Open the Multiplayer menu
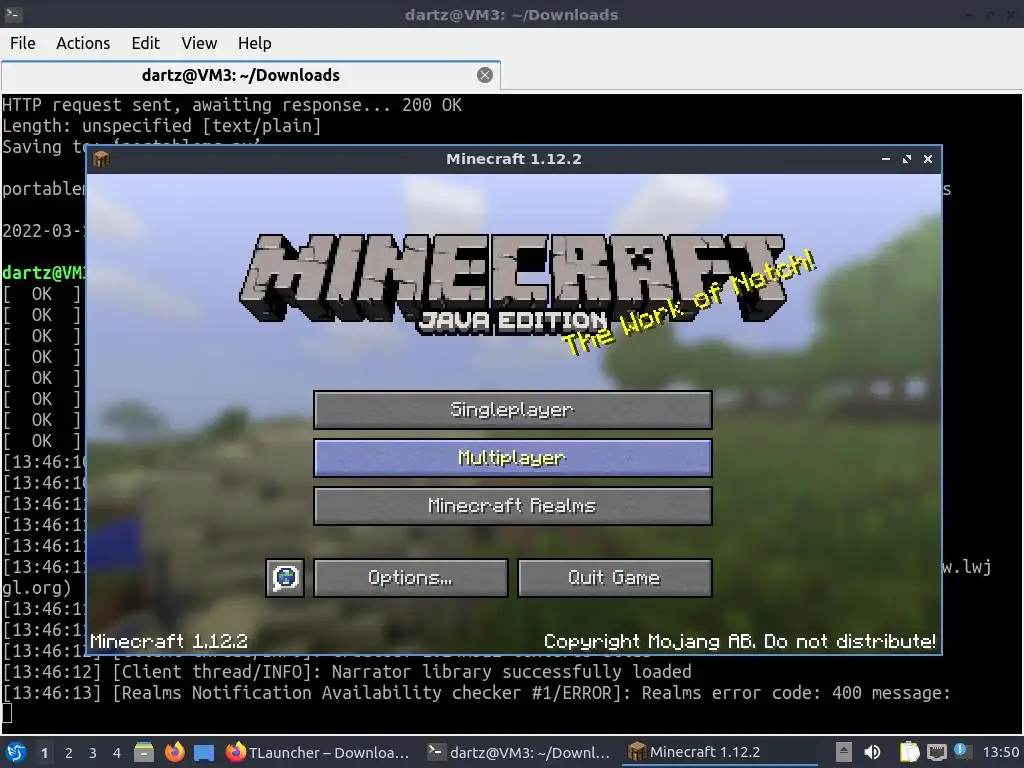Image resolution: width=1024 pixels, height=768 pixels. pyautogui.click(x=513, y=458)
